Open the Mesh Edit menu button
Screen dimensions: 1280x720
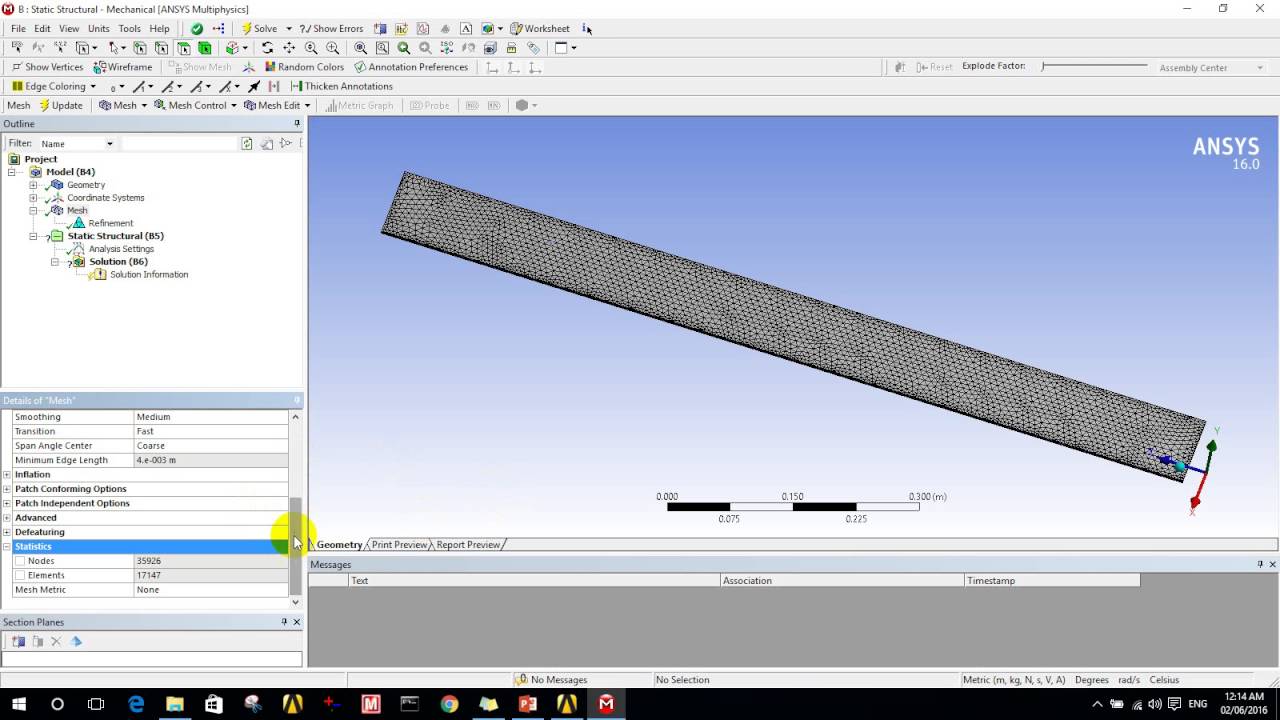coord(278,105)
